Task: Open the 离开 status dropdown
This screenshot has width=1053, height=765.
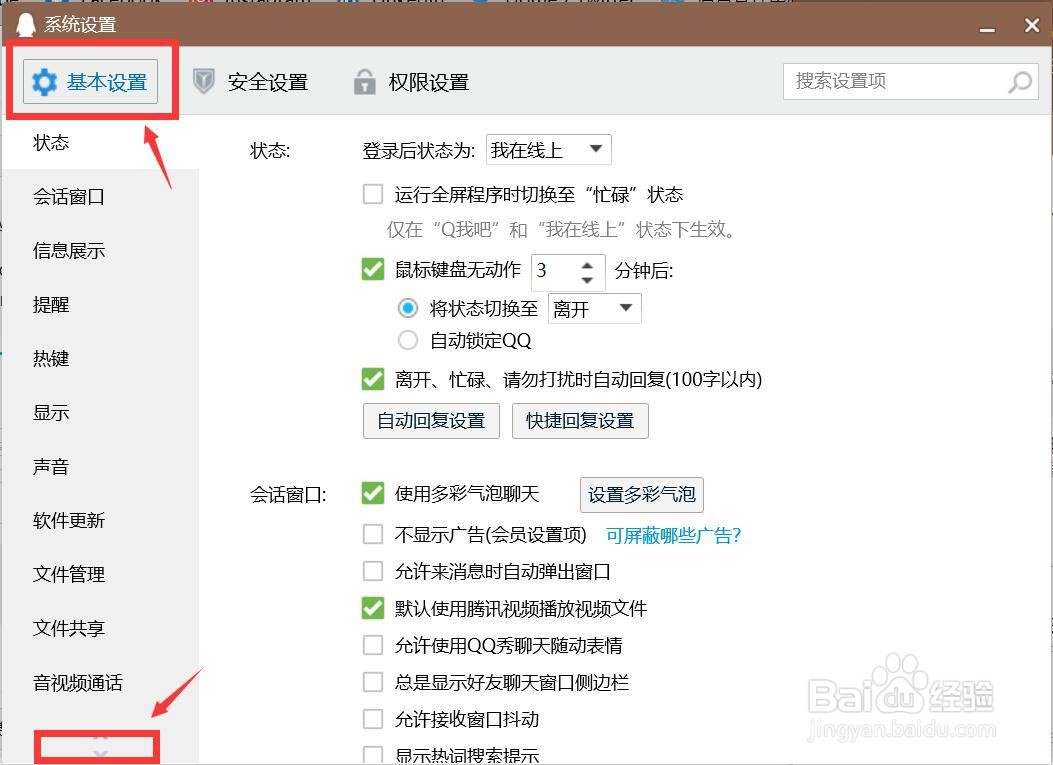Action: [x=594, y=309]
